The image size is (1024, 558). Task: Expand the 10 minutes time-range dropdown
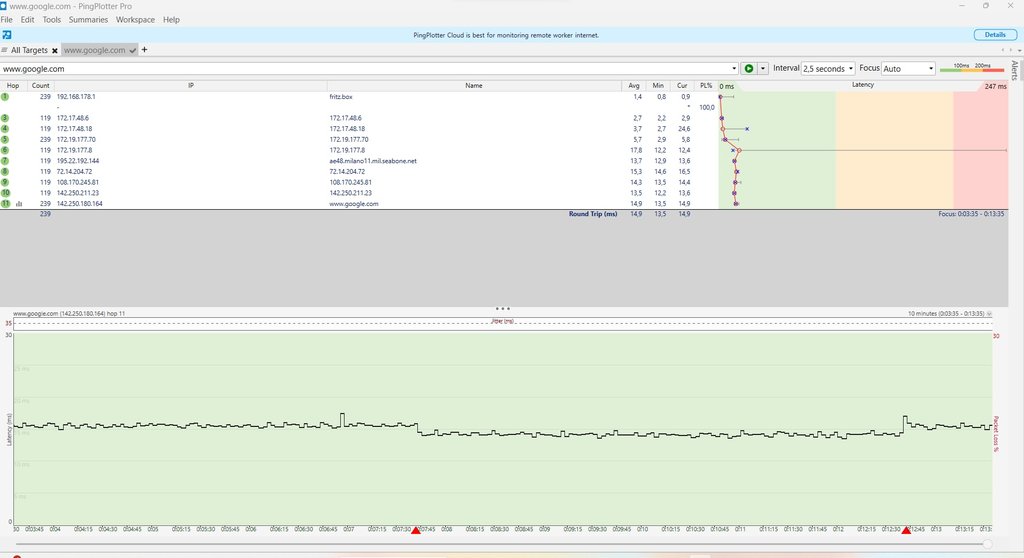(989, 314)
